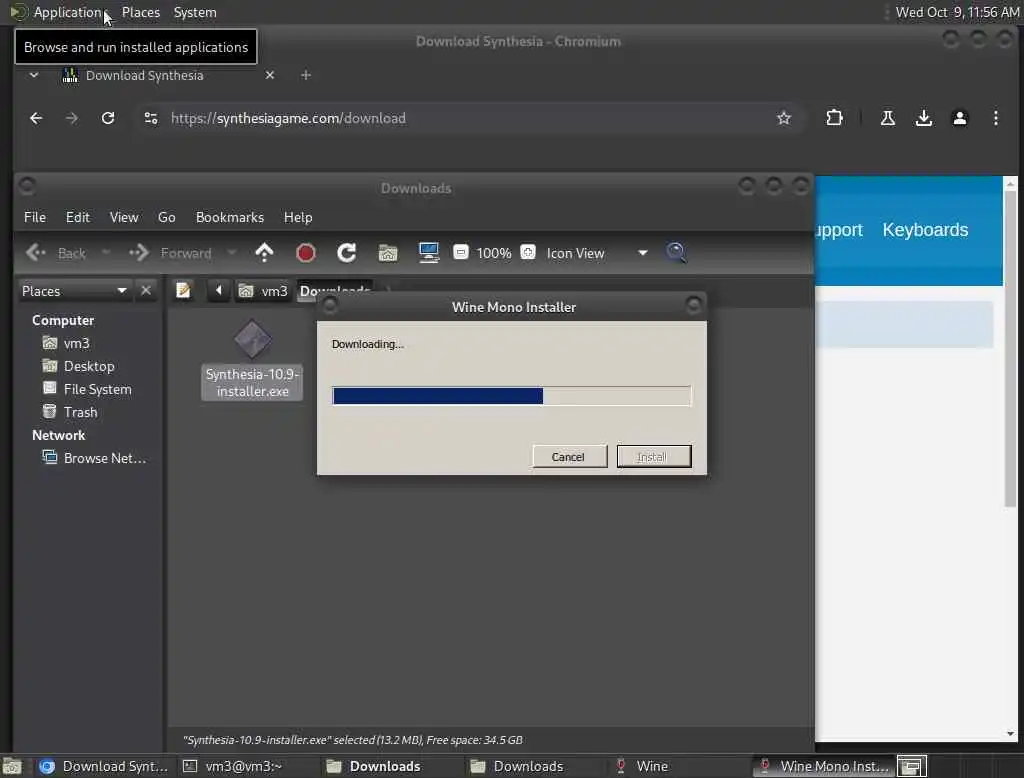The height and width of the screenshot is (778, 1024).
Task: View site information icon in address bar
Action: click(x=151, y=118)
